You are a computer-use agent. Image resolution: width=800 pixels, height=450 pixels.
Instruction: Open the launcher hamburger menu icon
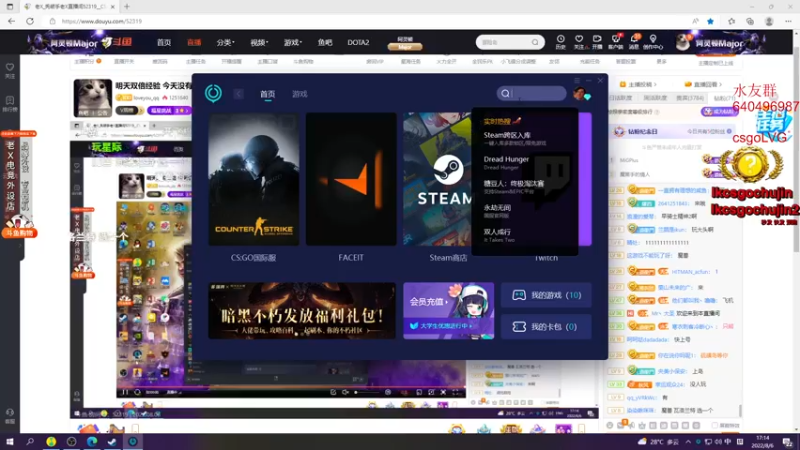coord(577,81)
